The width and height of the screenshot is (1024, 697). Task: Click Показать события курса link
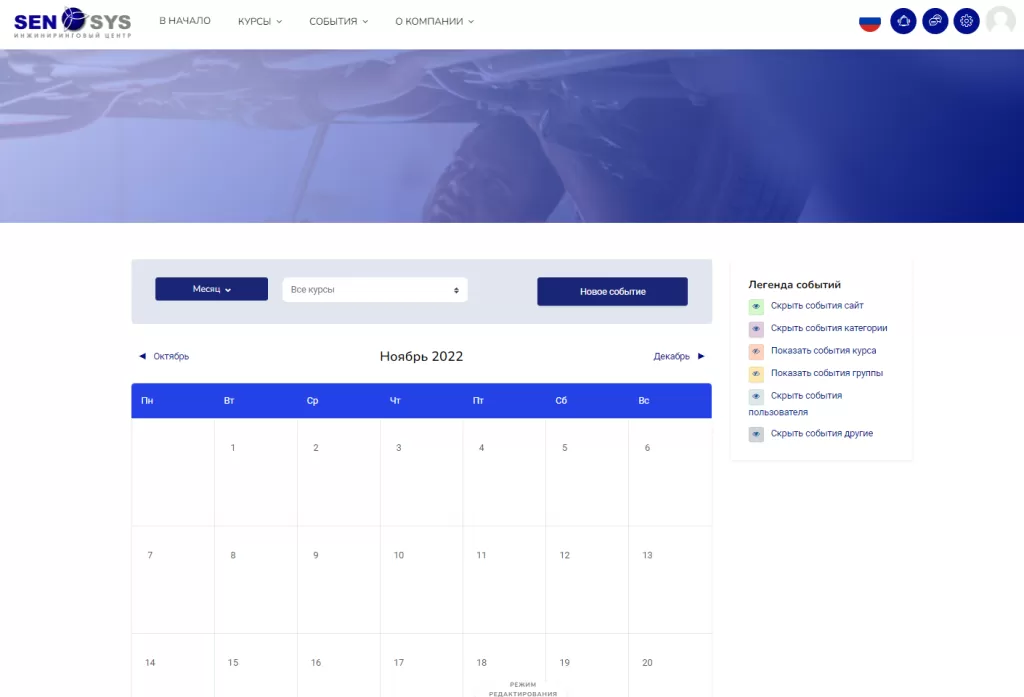click(824, 350)
